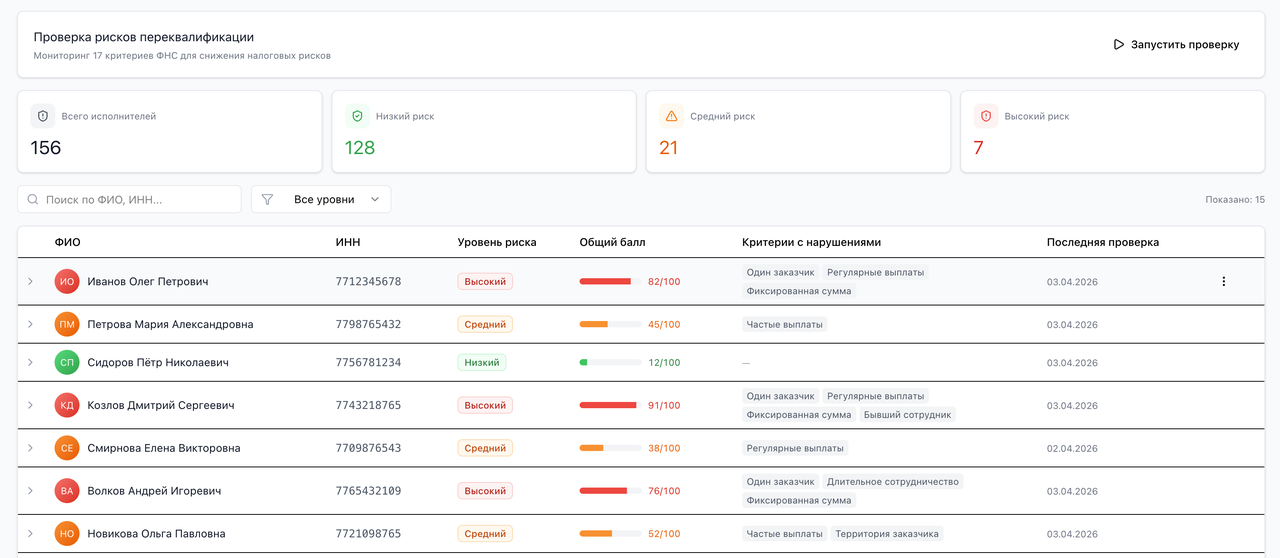Click the red shield icon for Высокий риск
1280x558 pixels.
(x=986, y=116)
